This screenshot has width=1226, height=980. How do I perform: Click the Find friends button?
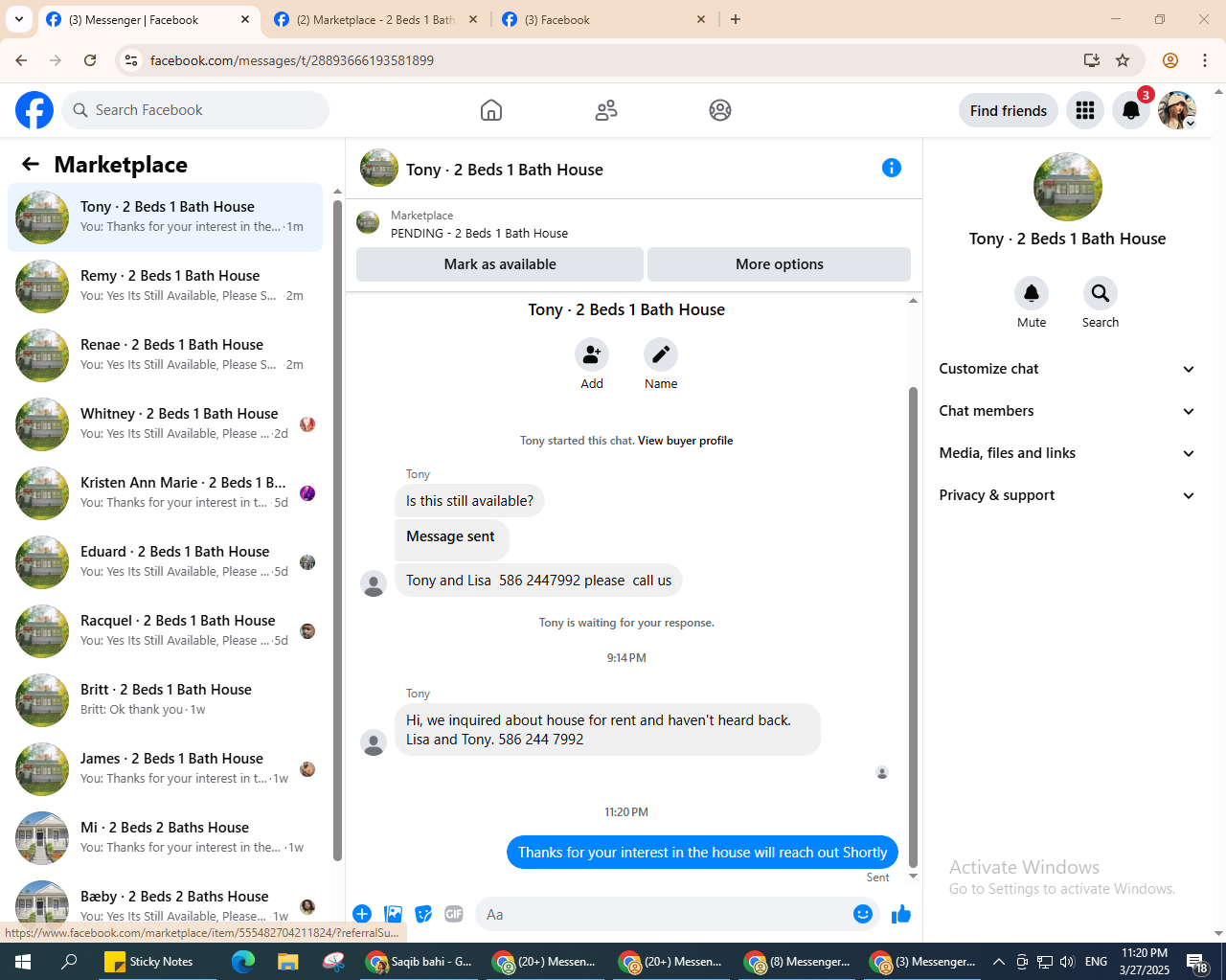point(1009,110)
